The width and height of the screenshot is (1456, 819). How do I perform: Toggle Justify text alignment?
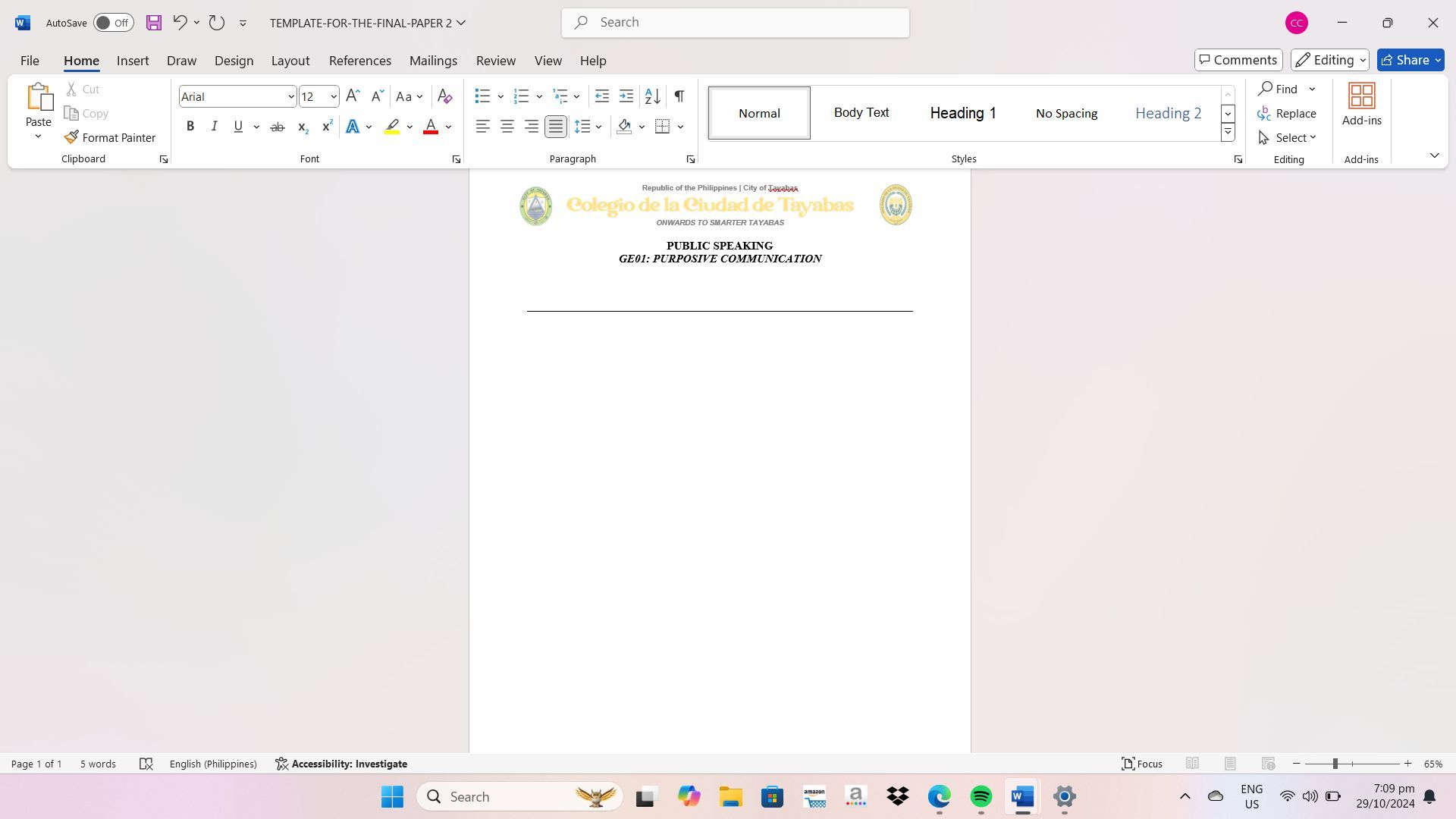coord(556,127)
